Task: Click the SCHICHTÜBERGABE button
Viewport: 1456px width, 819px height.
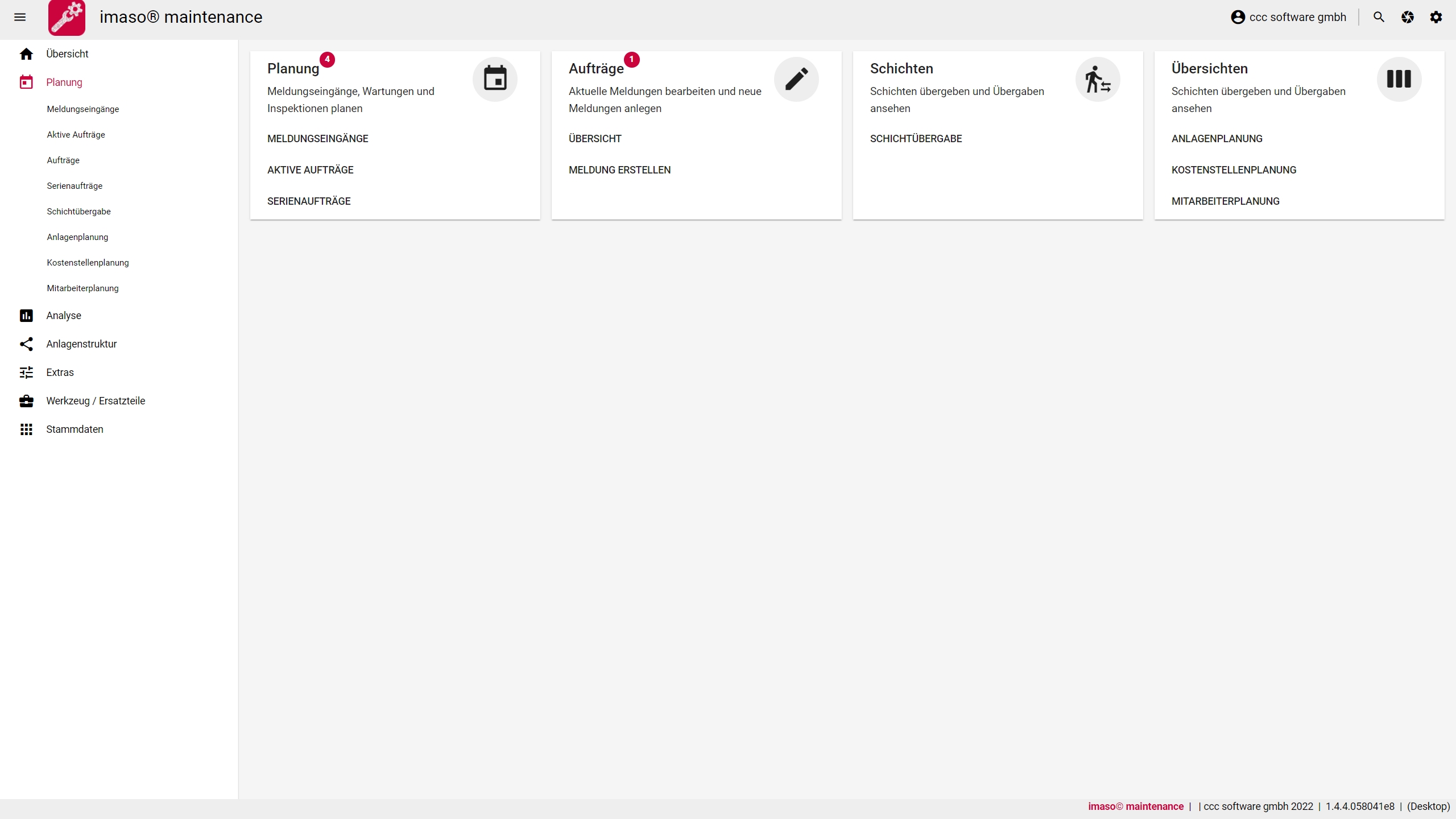Action: click(916, 139)
